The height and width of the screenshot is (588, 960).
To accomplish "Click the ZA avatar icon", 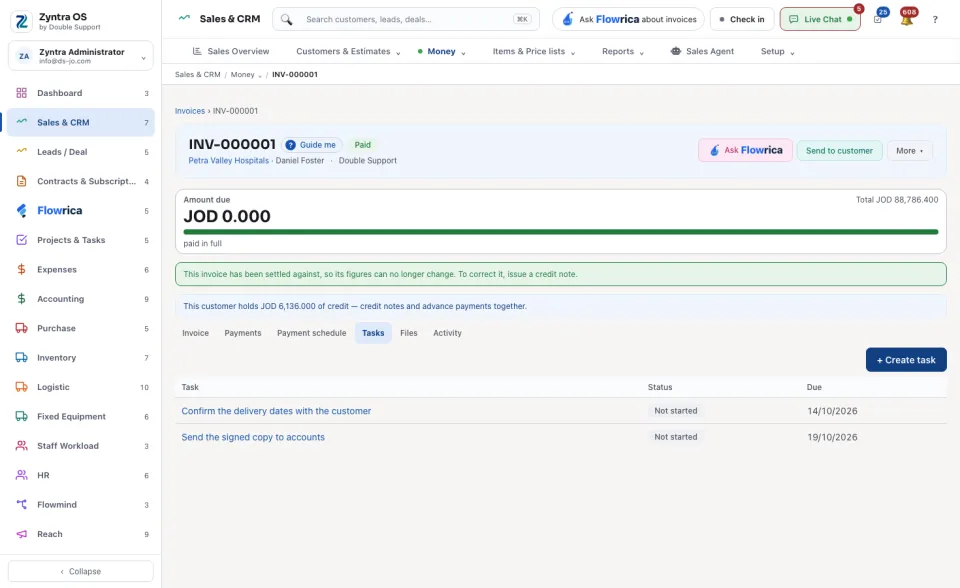I will 24,56.
